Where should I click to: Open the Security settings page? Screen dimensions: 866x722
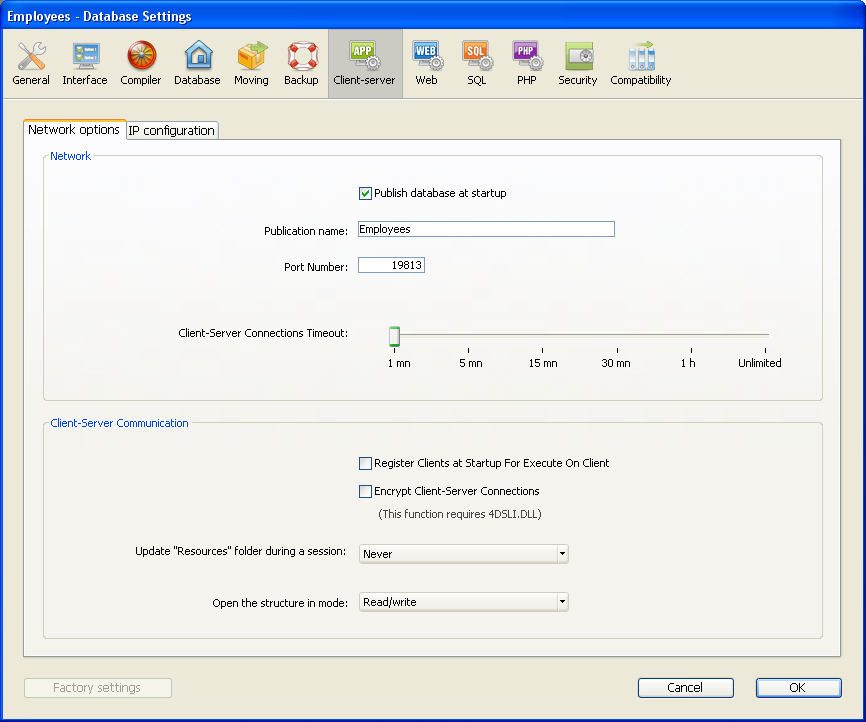578,64
